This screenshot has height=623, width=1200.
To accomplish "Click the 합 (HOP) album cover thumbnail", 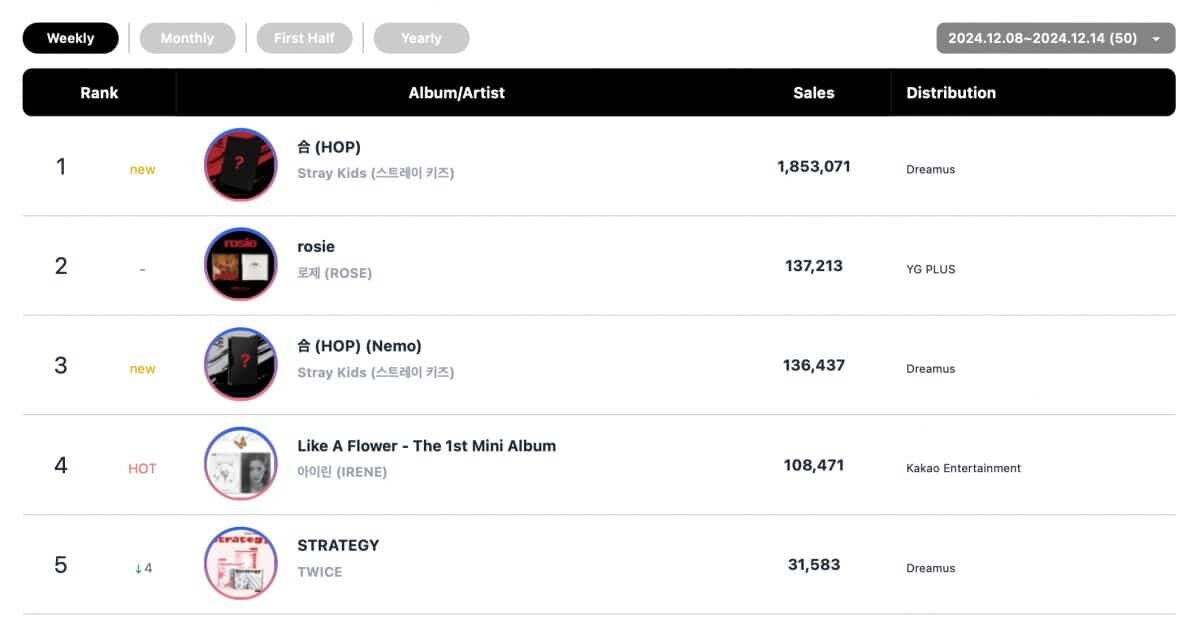I will pos(240,165).
